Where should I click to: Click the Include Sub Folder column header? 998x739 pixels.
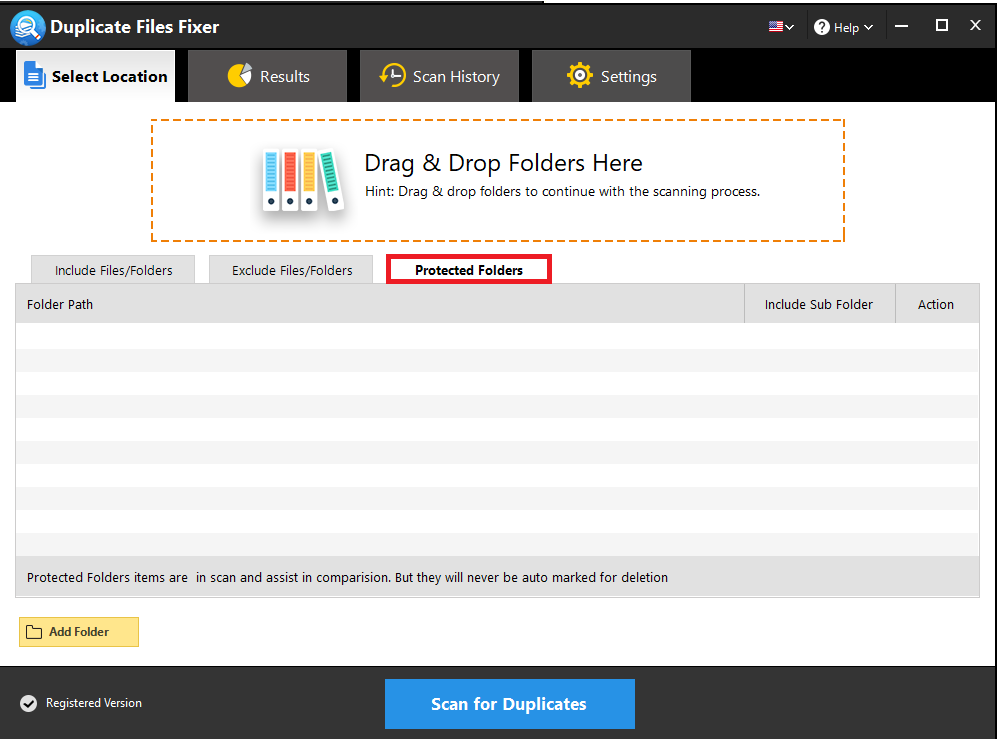pos(819,304)
